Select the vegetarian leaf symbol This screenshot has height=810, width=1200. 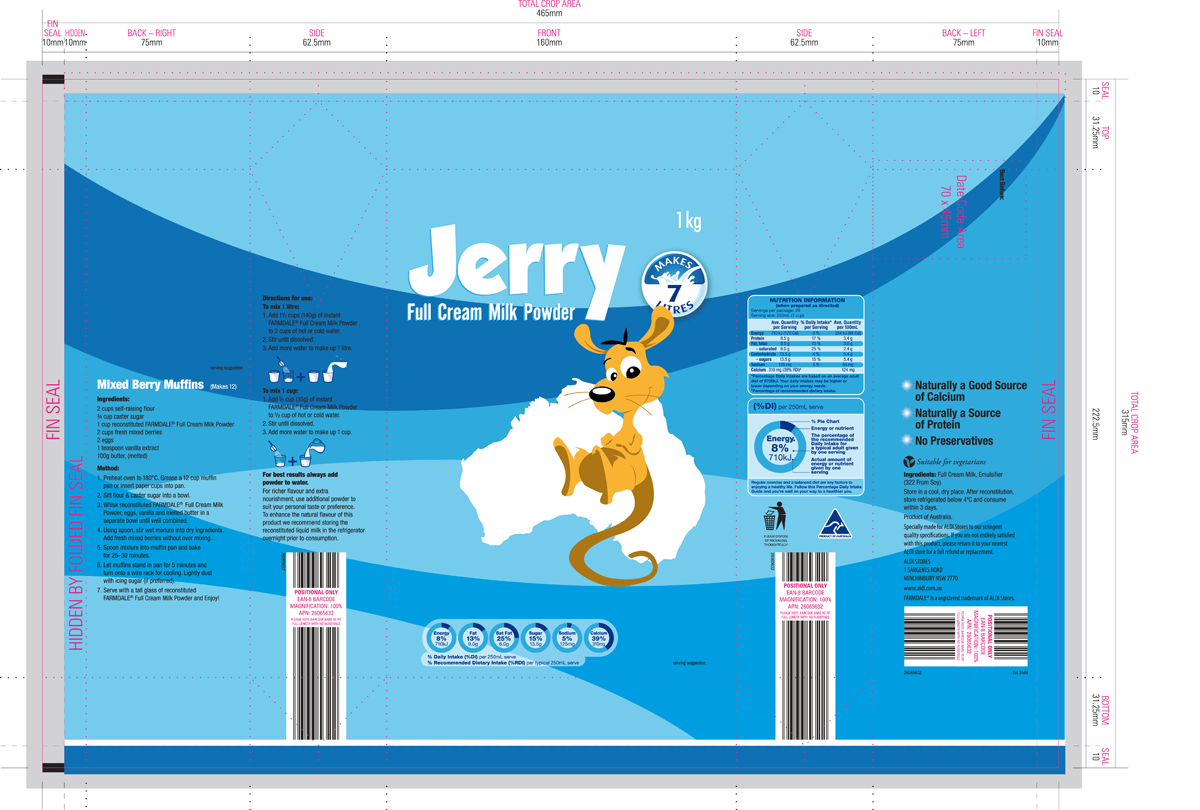[x=909, y=462]
